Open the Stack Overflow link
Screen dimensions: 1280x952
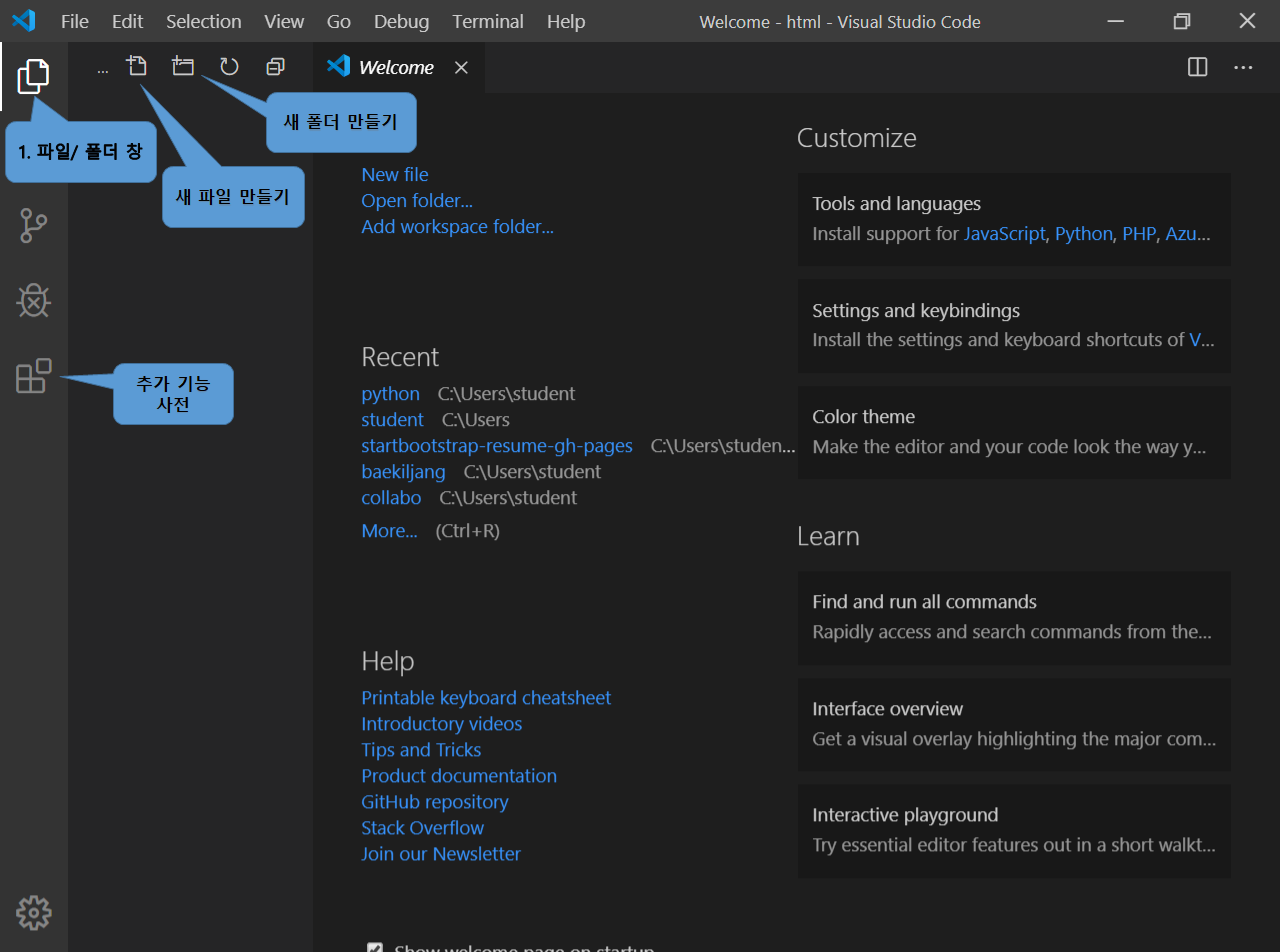pos(422,827)
